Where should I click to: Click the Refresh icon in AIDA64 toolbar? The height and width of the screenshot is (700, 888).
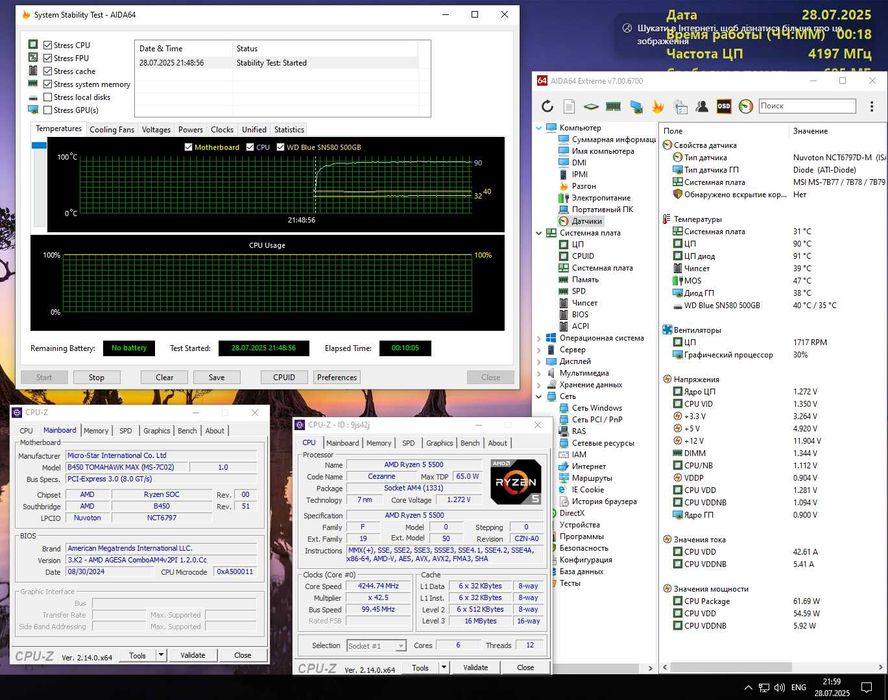point(547,106)
